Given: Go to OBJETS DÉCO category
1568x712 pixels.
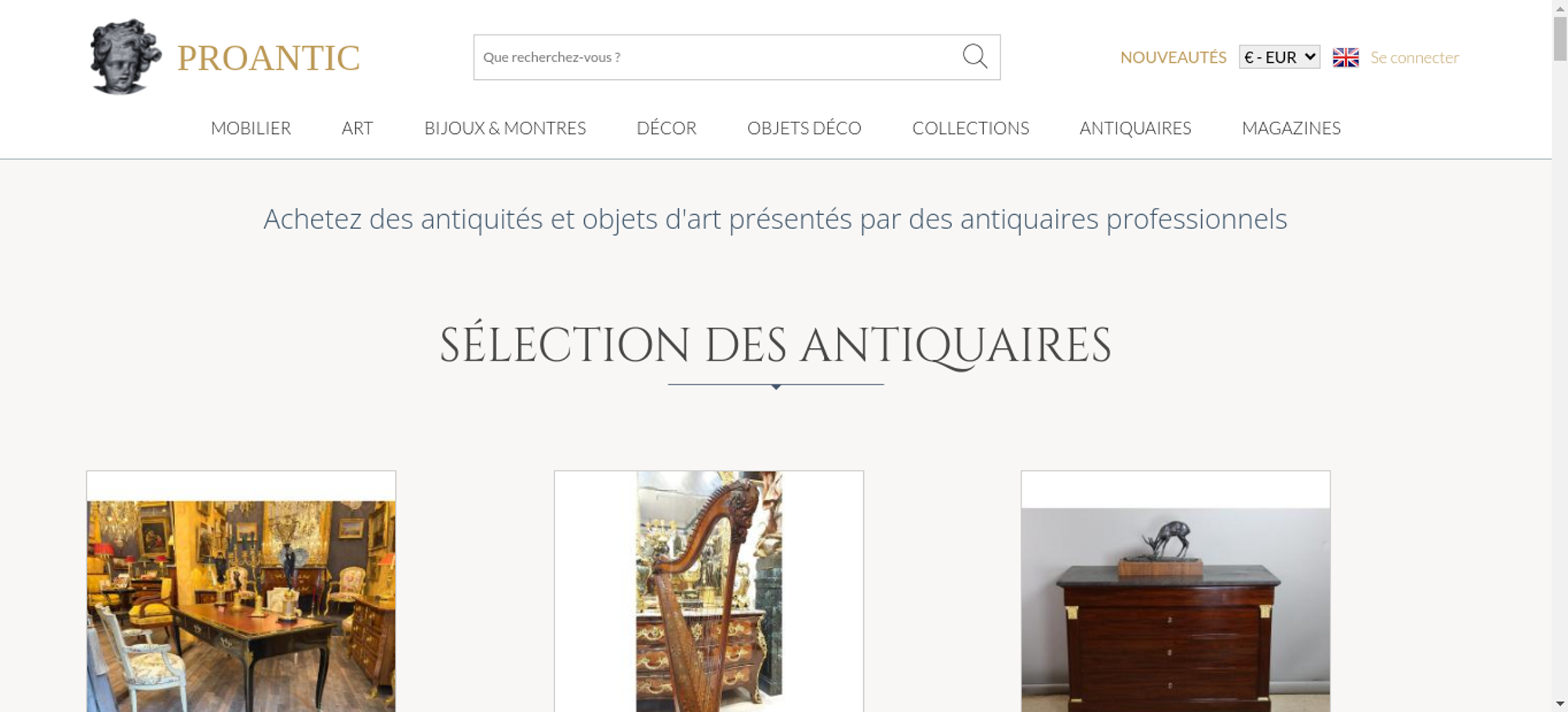Looking at the screenshot, I should (x=804, y=128).
